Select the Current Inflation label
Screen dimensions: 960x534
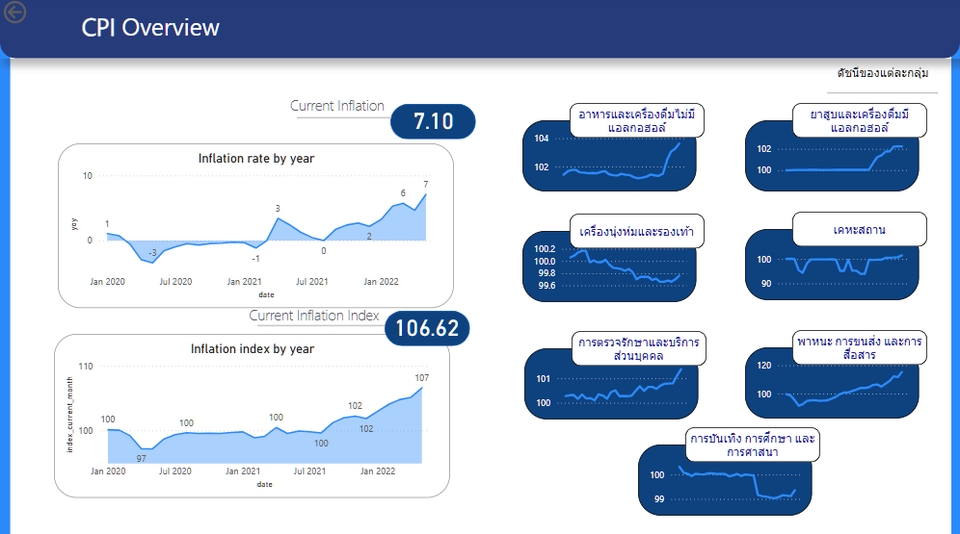tap(337, 105)
